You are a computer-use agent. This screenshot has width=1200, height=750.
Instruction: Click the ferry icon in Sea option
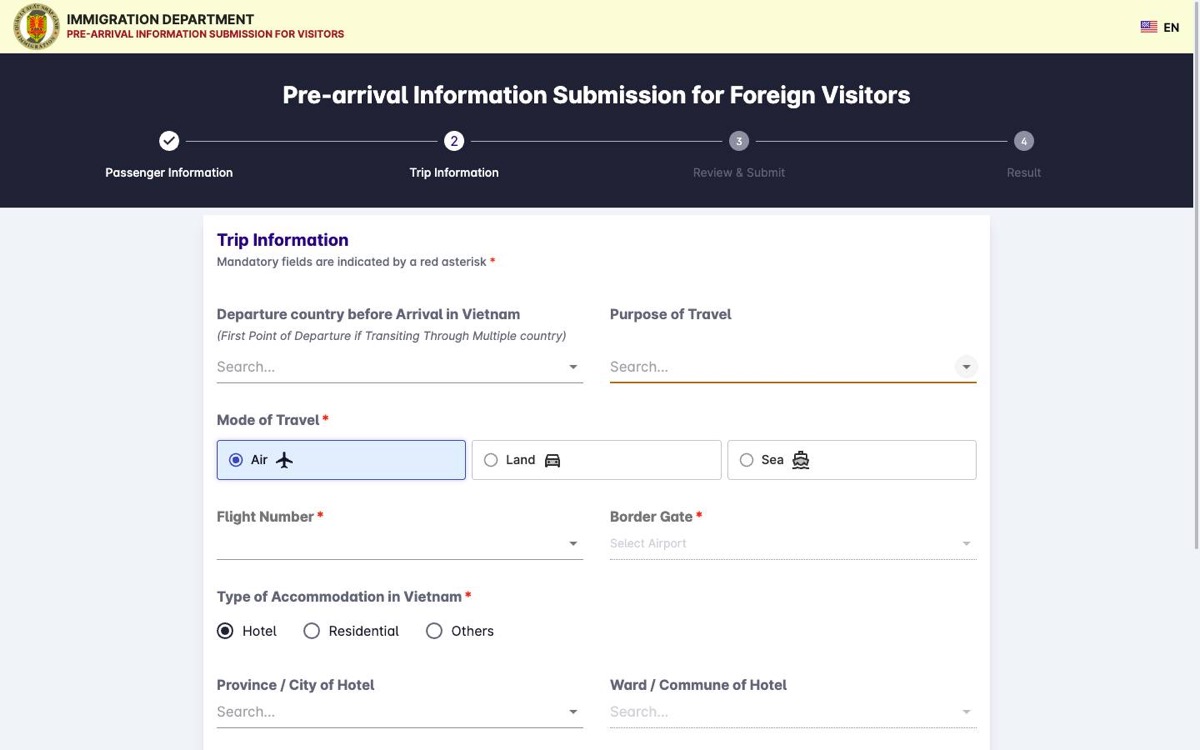800,460
